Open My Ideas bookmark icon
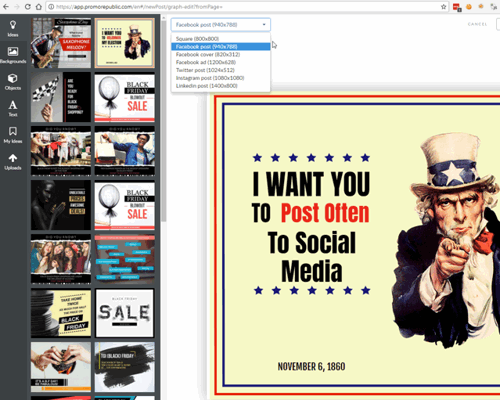500x400 pixels. point(13,131)
